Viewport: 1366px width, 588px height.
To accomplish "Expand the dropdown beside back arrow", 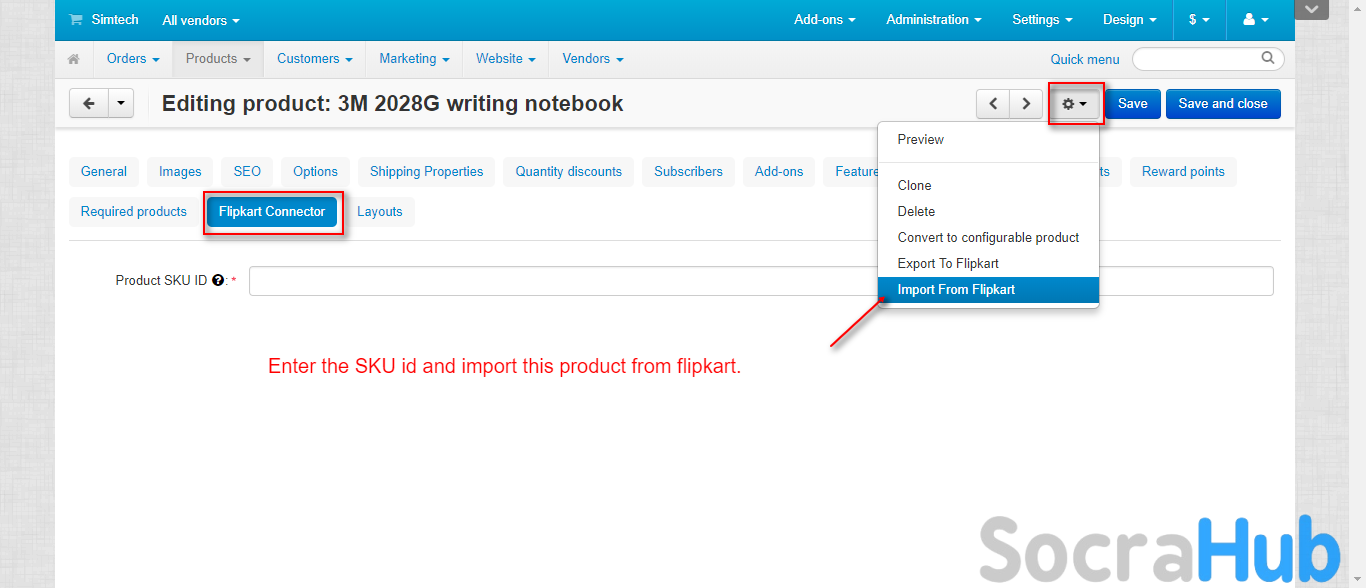I will tap(121, 103).
